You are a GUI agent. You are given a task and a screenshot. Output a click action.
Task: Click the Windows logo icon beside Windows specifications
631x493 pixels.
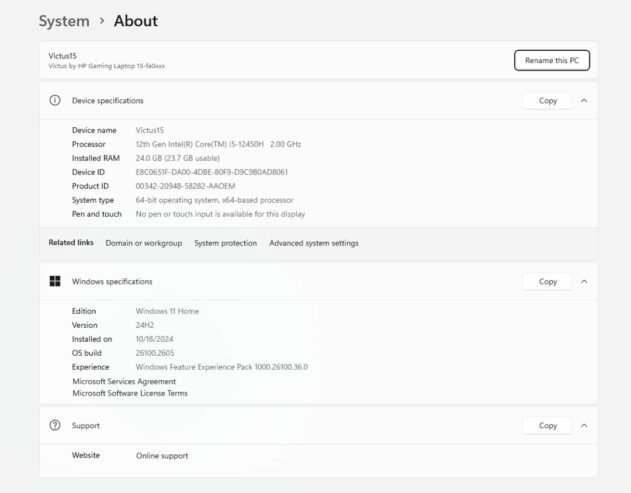[55, 281]
